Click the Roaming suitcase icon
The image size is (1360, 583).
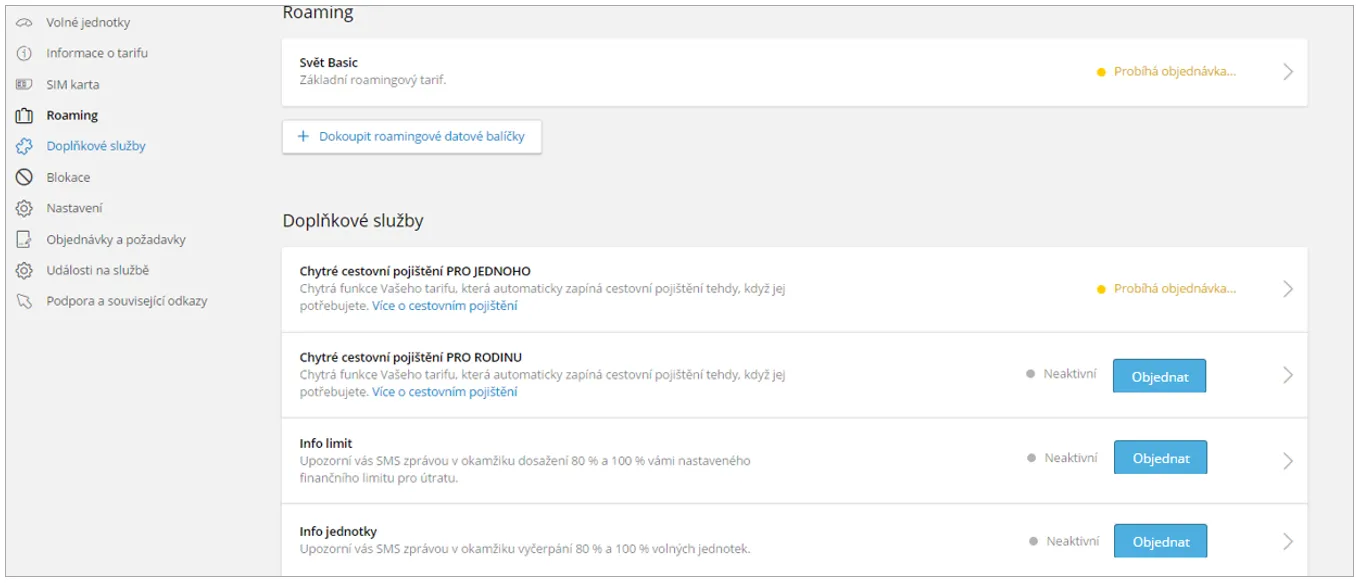click(x=25, y=116)
